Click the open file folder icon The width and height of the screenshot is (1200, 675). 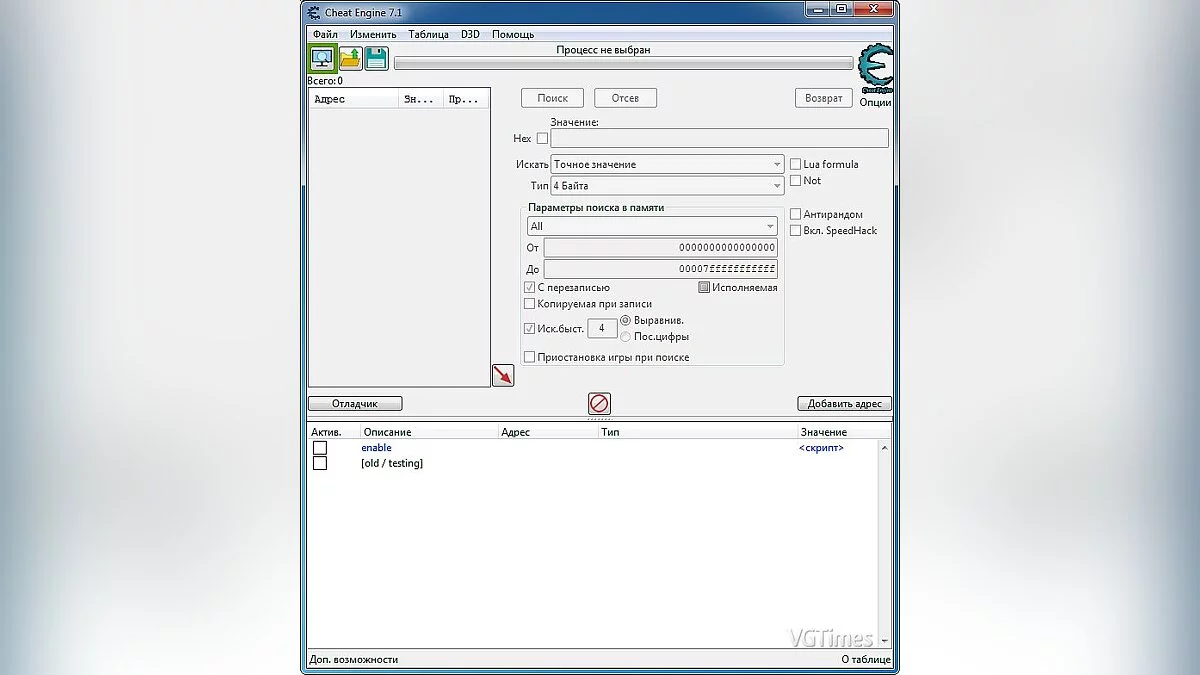point(350,59)
